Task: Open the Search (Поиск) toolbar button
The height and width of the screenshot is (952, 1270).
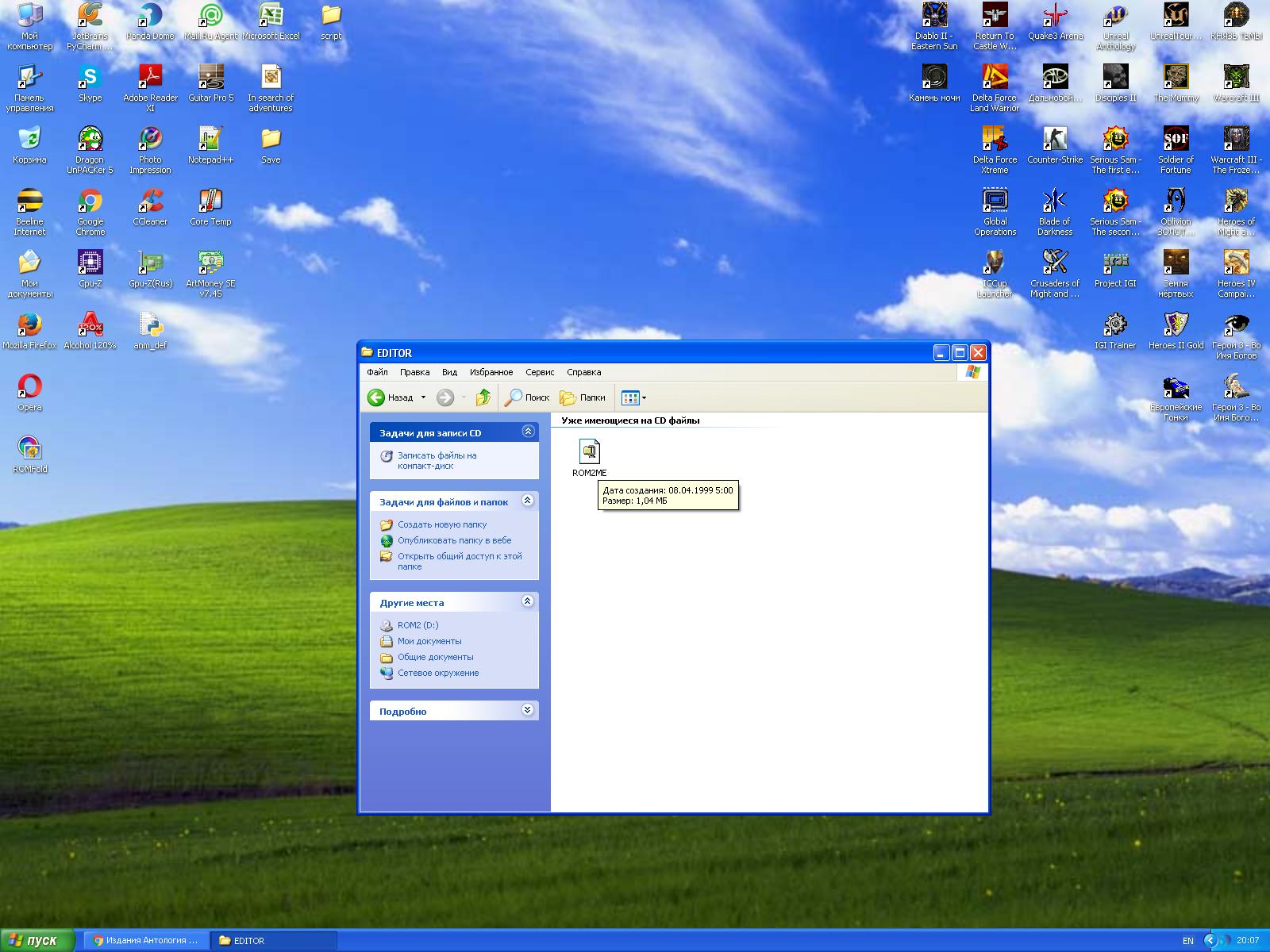Action: point(527,397)
